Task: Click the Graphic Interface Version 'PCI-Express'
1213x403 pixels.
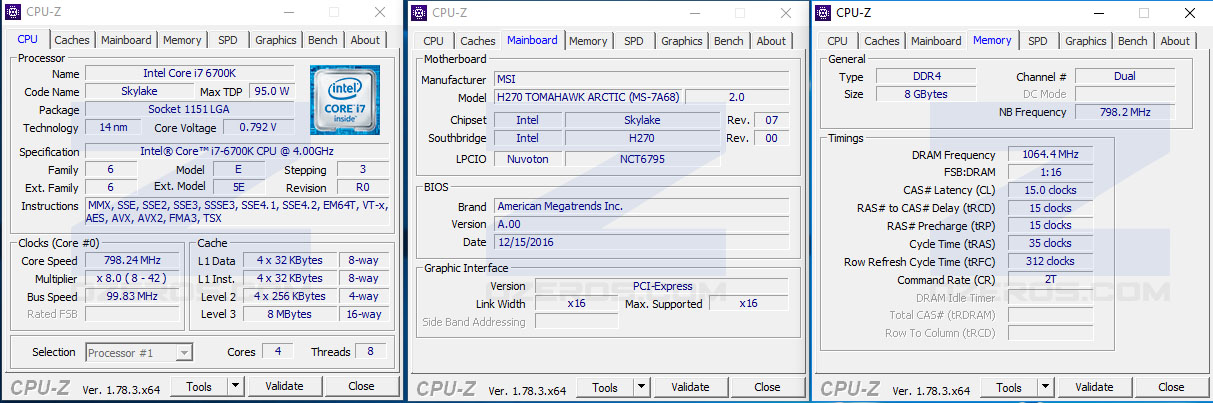Action: click(x=661, y=285)
